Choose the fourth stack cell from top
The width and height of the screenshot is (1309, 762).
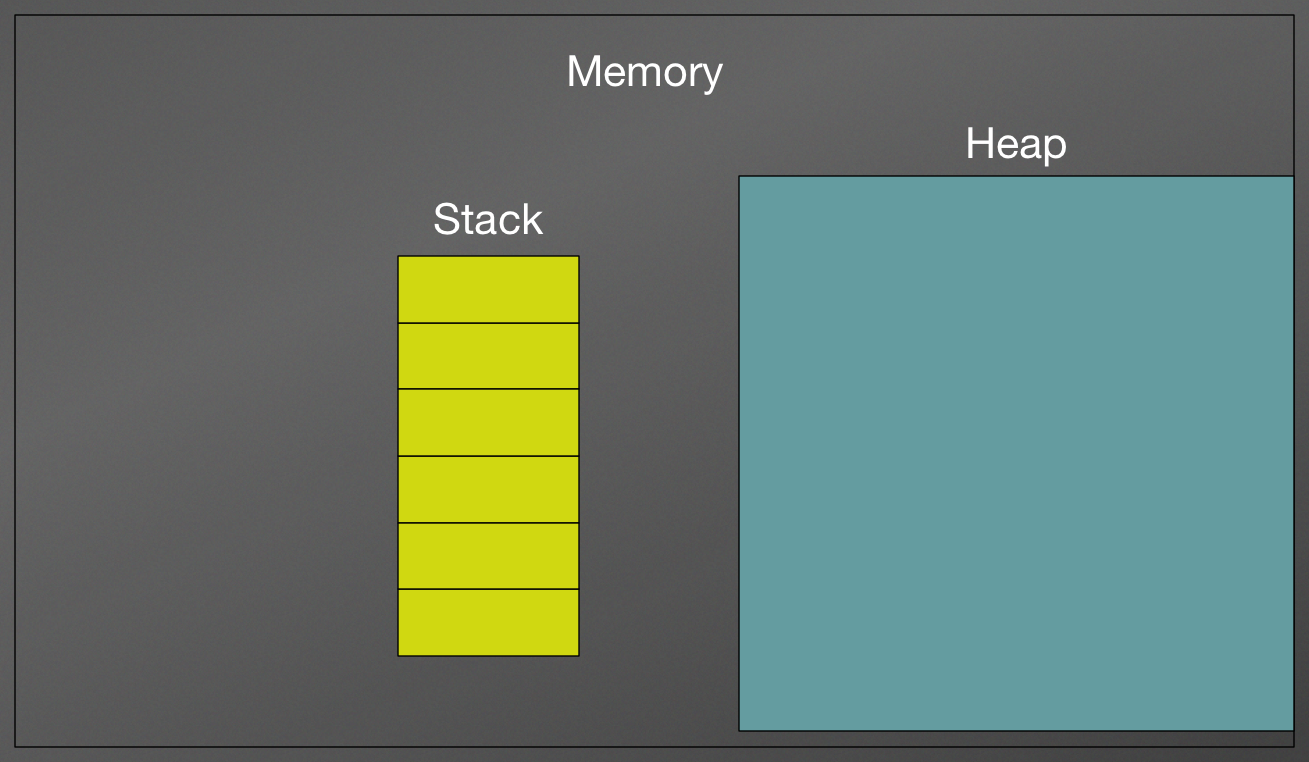[488, 489]
